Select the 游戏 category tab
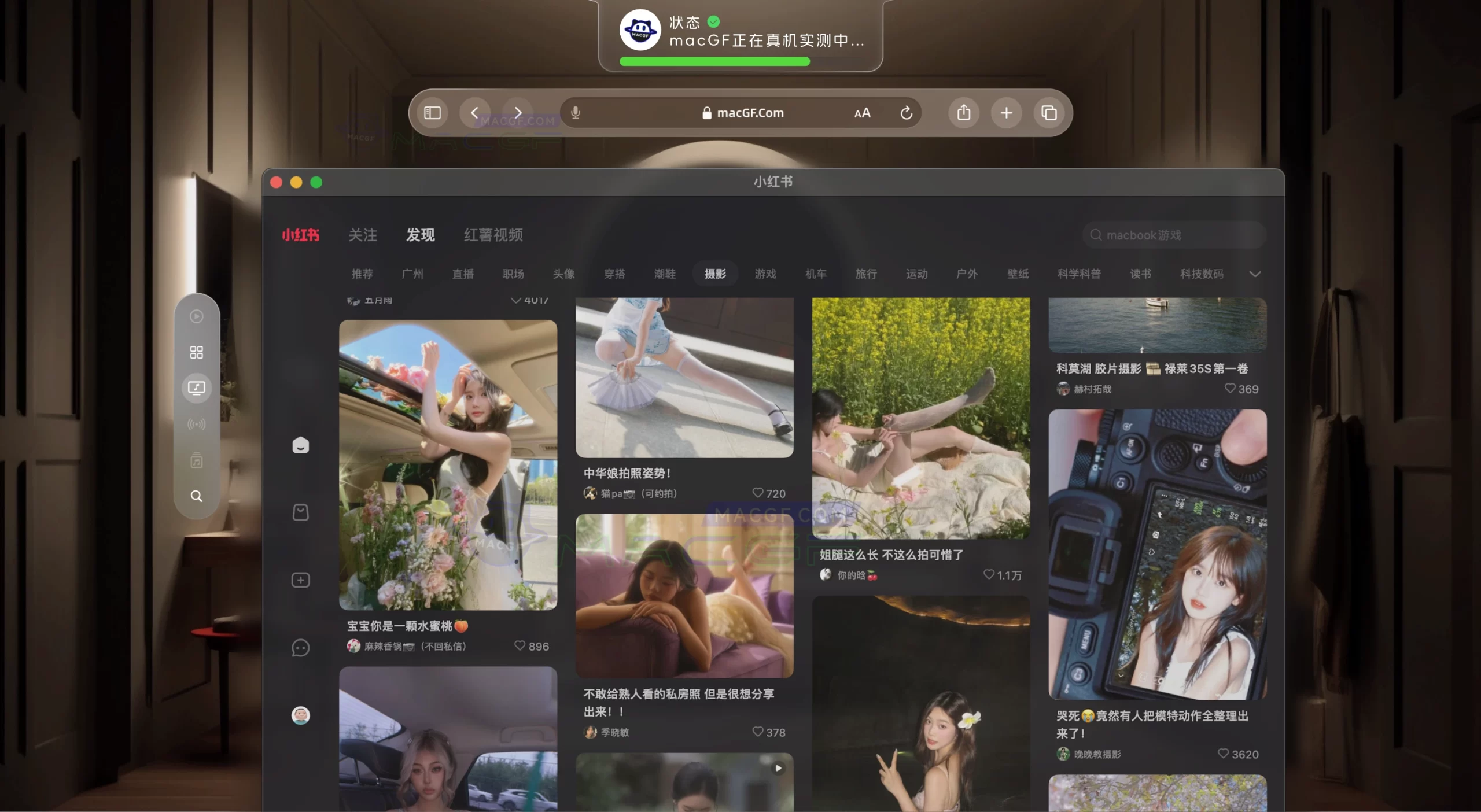Image resolution: width=1481 pixels, height=812 pixels. point(765,274)
